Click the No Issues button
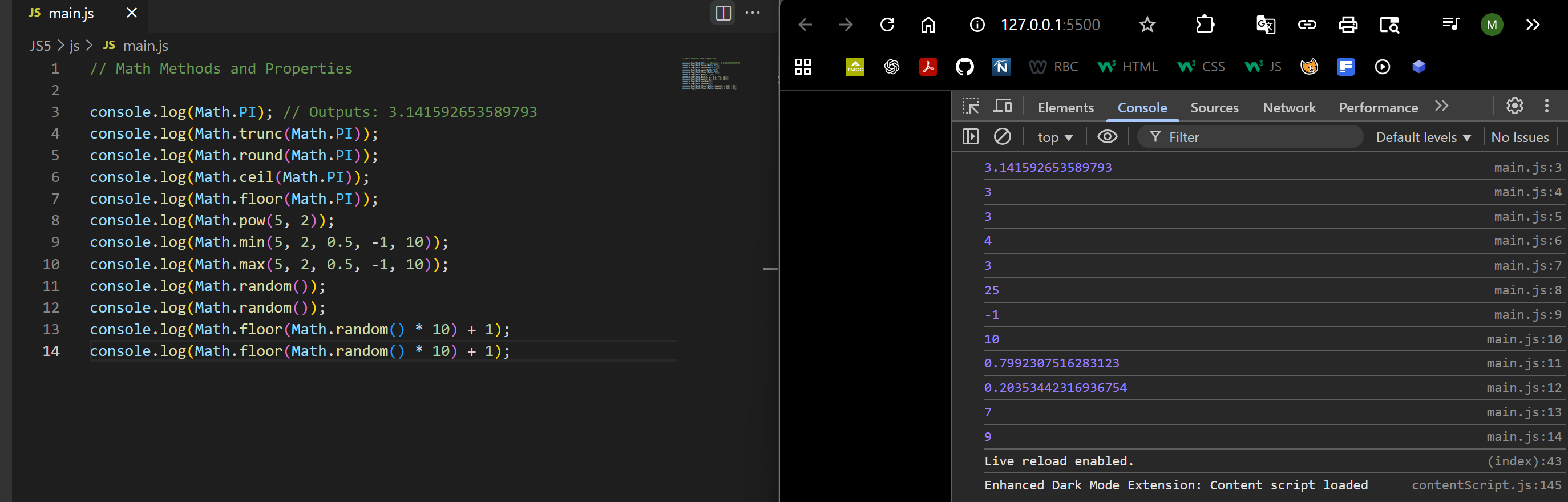 pos(1519,137)
